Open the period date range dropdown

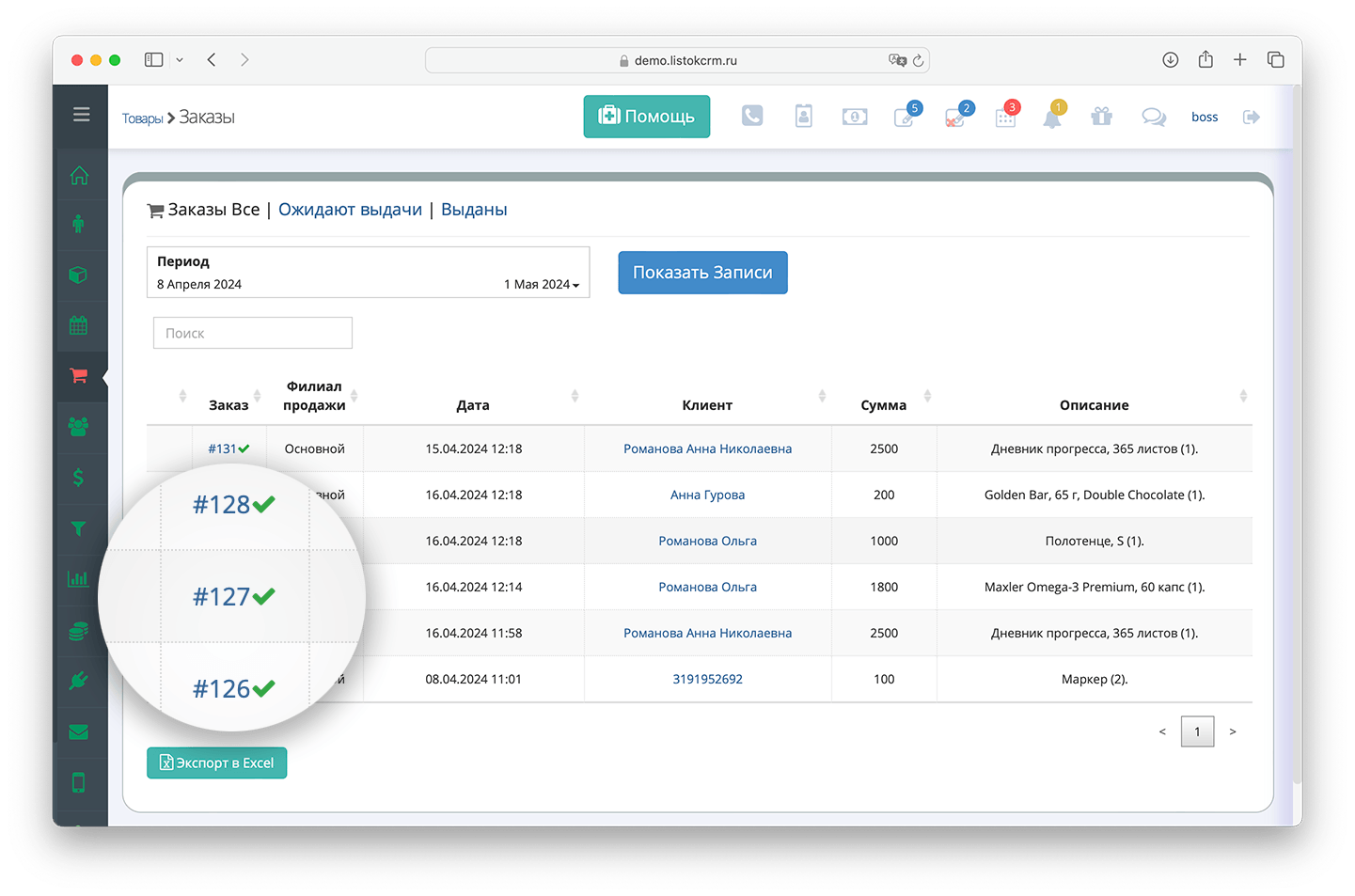[x=369, y=273]
